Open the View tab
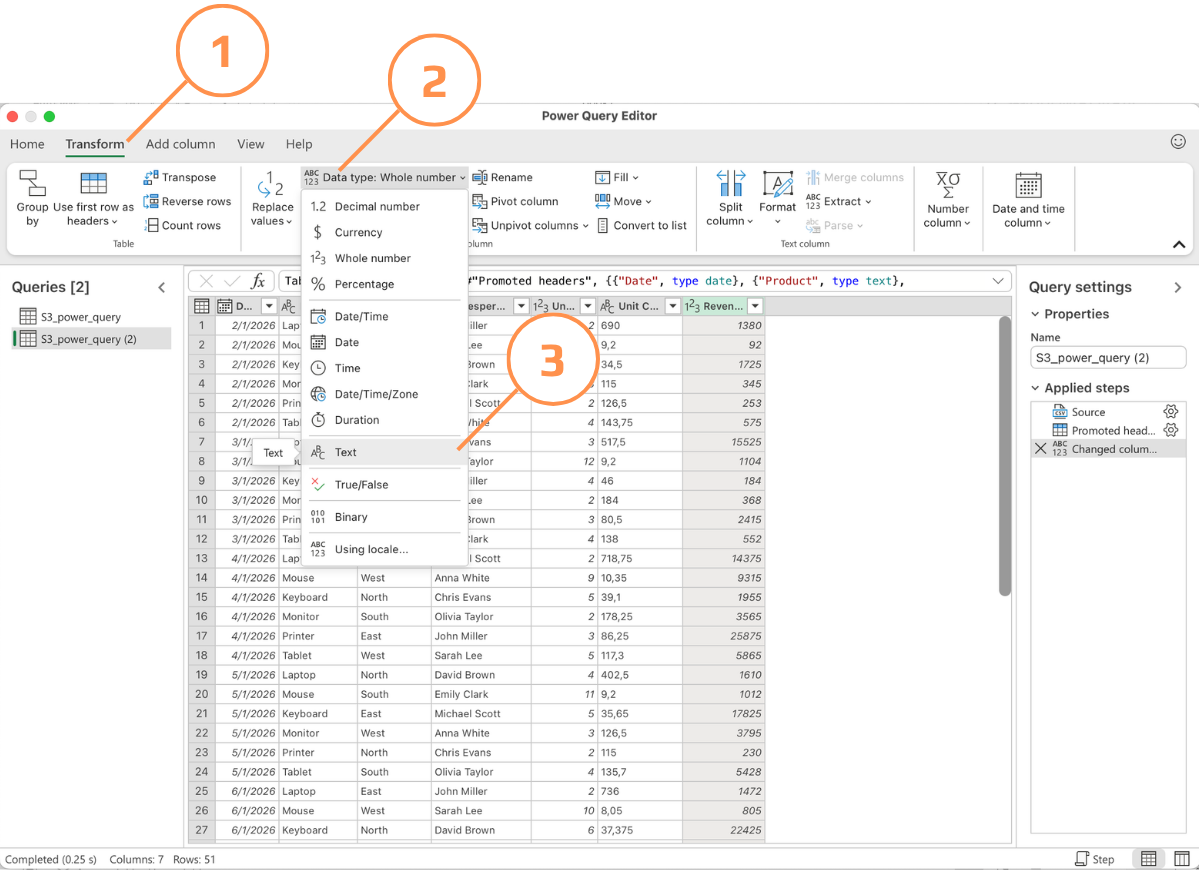The height and width of the screenshot is (871, 1199). [x=251, y=144]
